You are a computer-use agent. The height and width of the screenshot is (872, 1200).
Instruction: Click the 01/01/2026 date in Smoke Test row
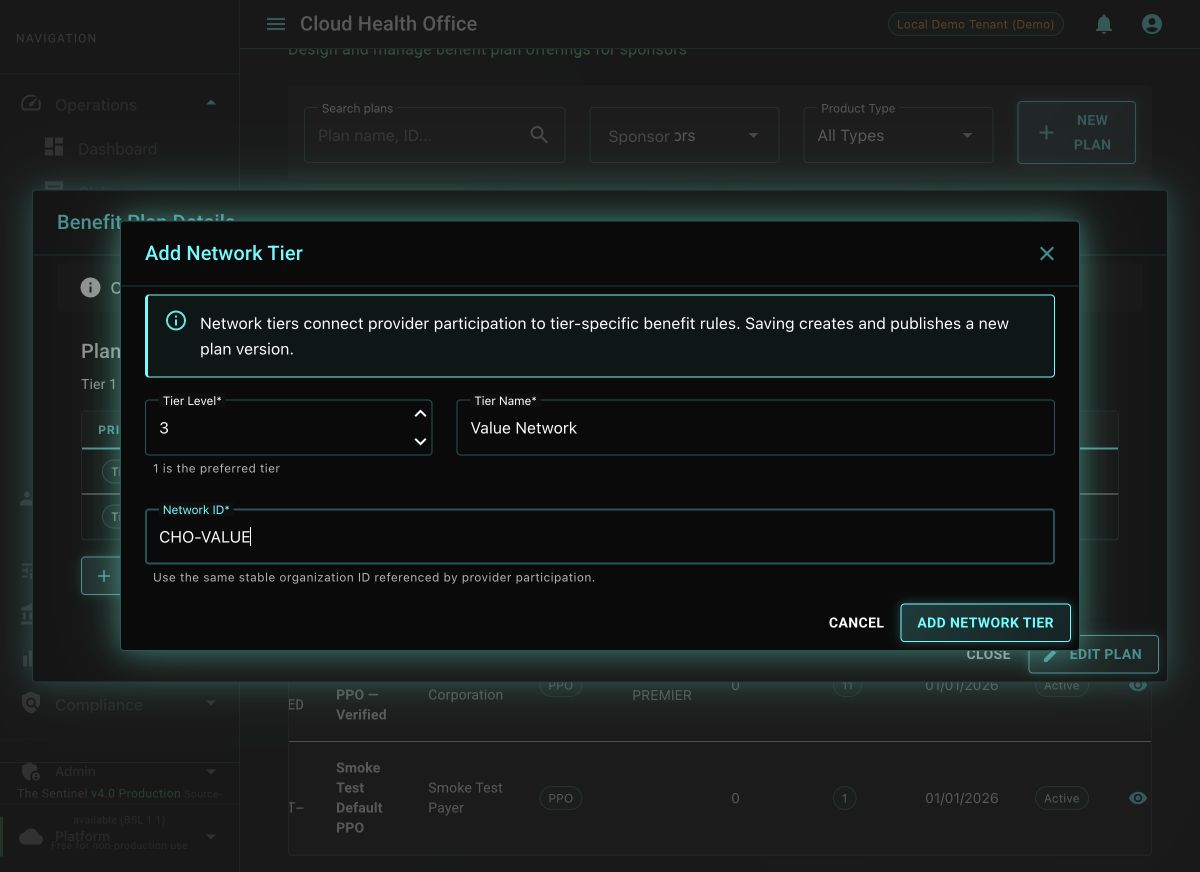coord(961,798)
